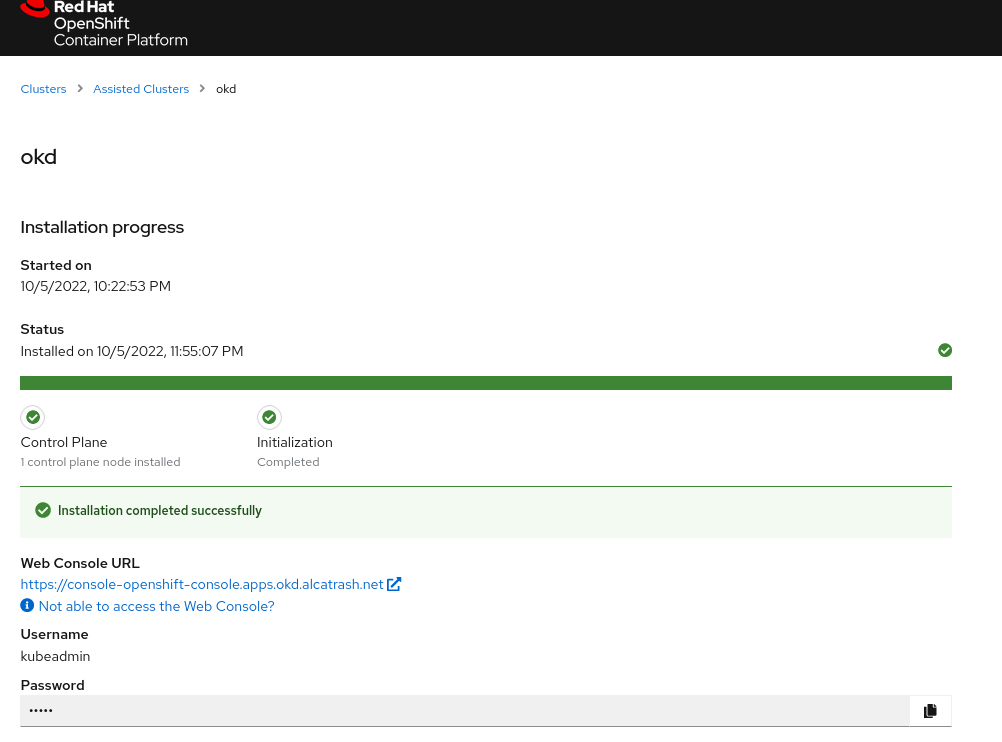Open 'Not able to access the Web Console?' help
Screen dimensions: 1002x742
[156, 606]
